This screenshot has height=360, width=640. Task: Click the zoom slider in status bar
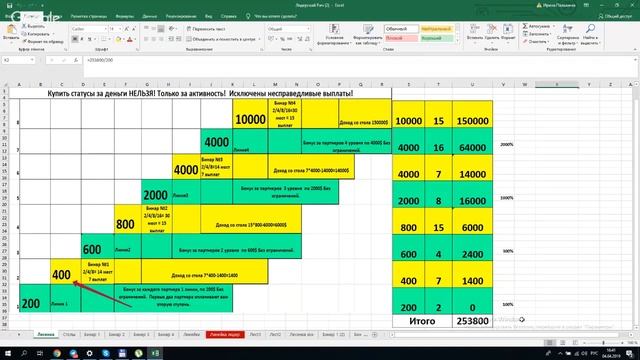pyautogui.click(x=603, y=343)
